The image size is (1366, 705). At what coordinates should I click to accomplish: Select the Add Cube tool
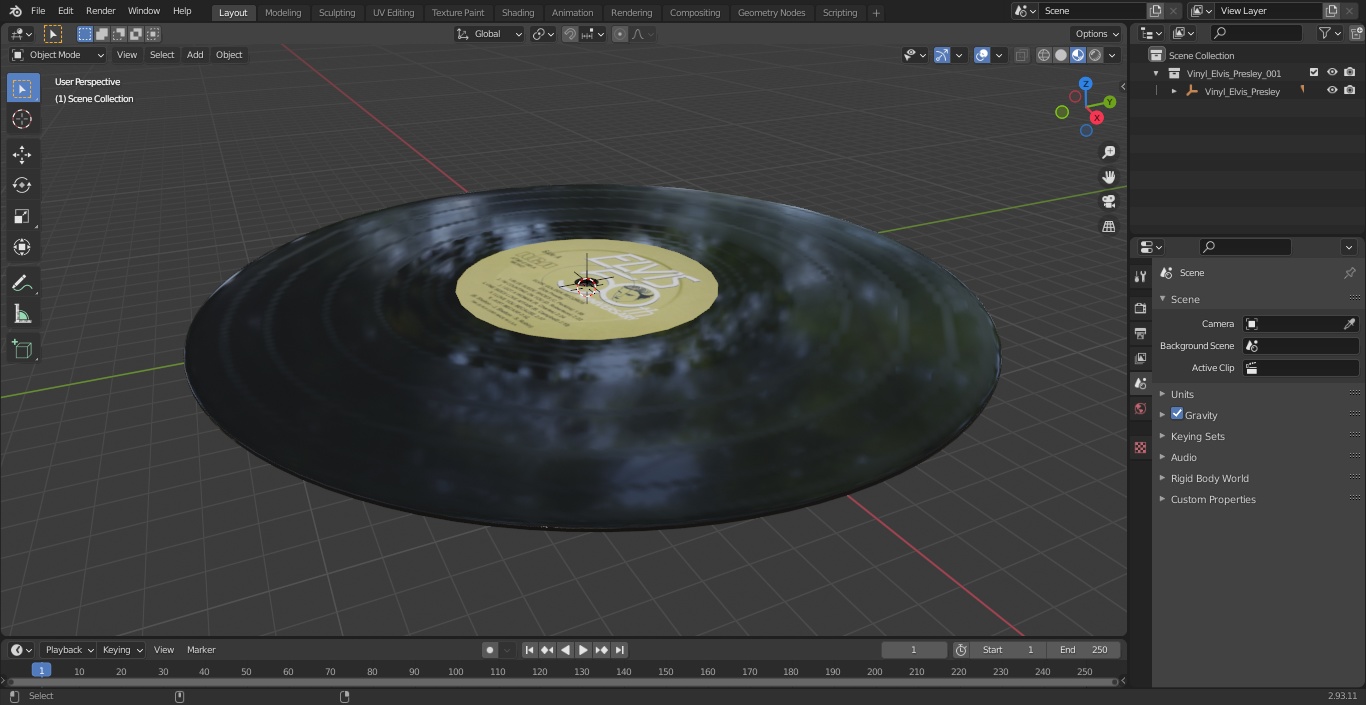pyautogui.click(x=22, y=350)
